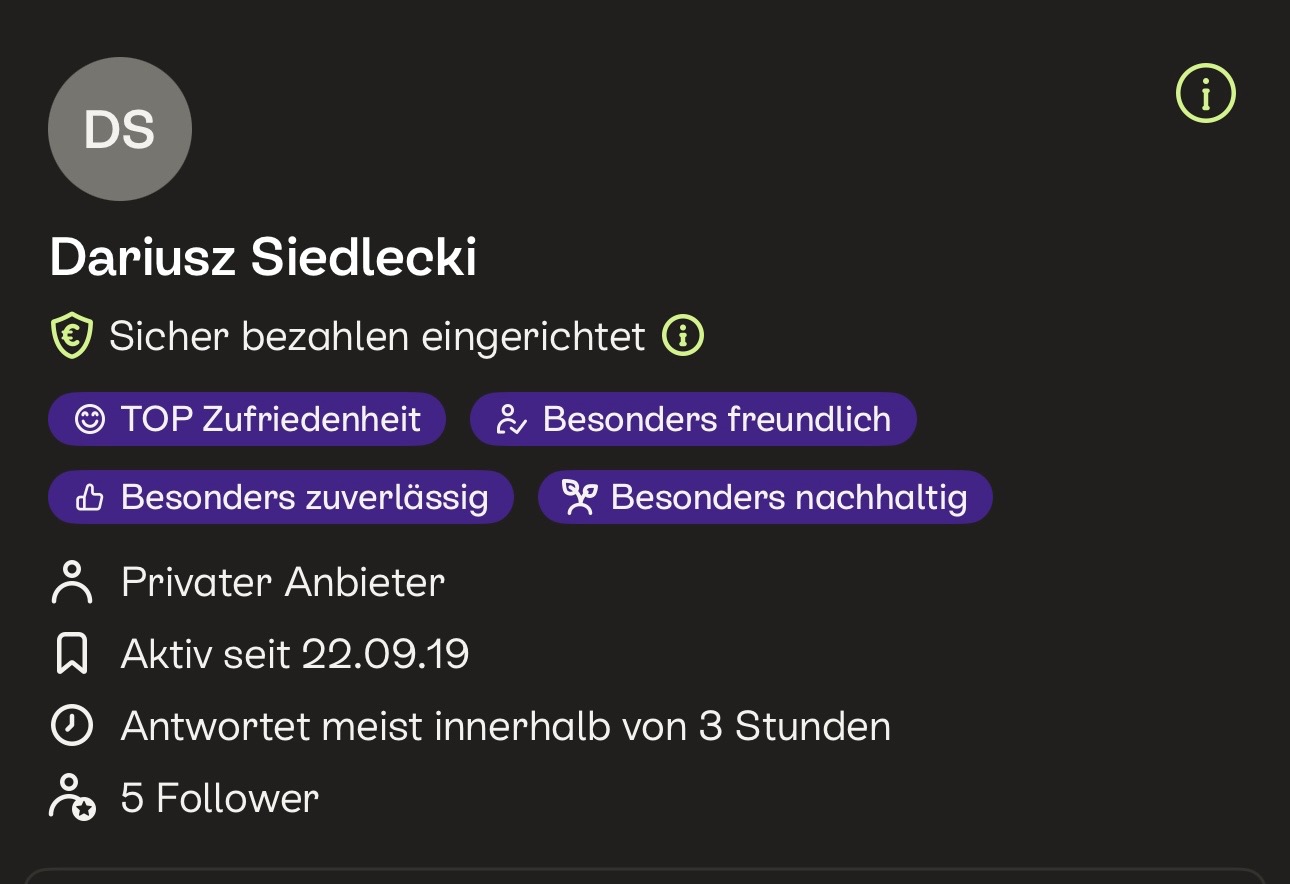Tap the Sicher bezahlen eingerichtet label
The height and width of the screenshot is (884, 1290).
(x=377, y=336)
